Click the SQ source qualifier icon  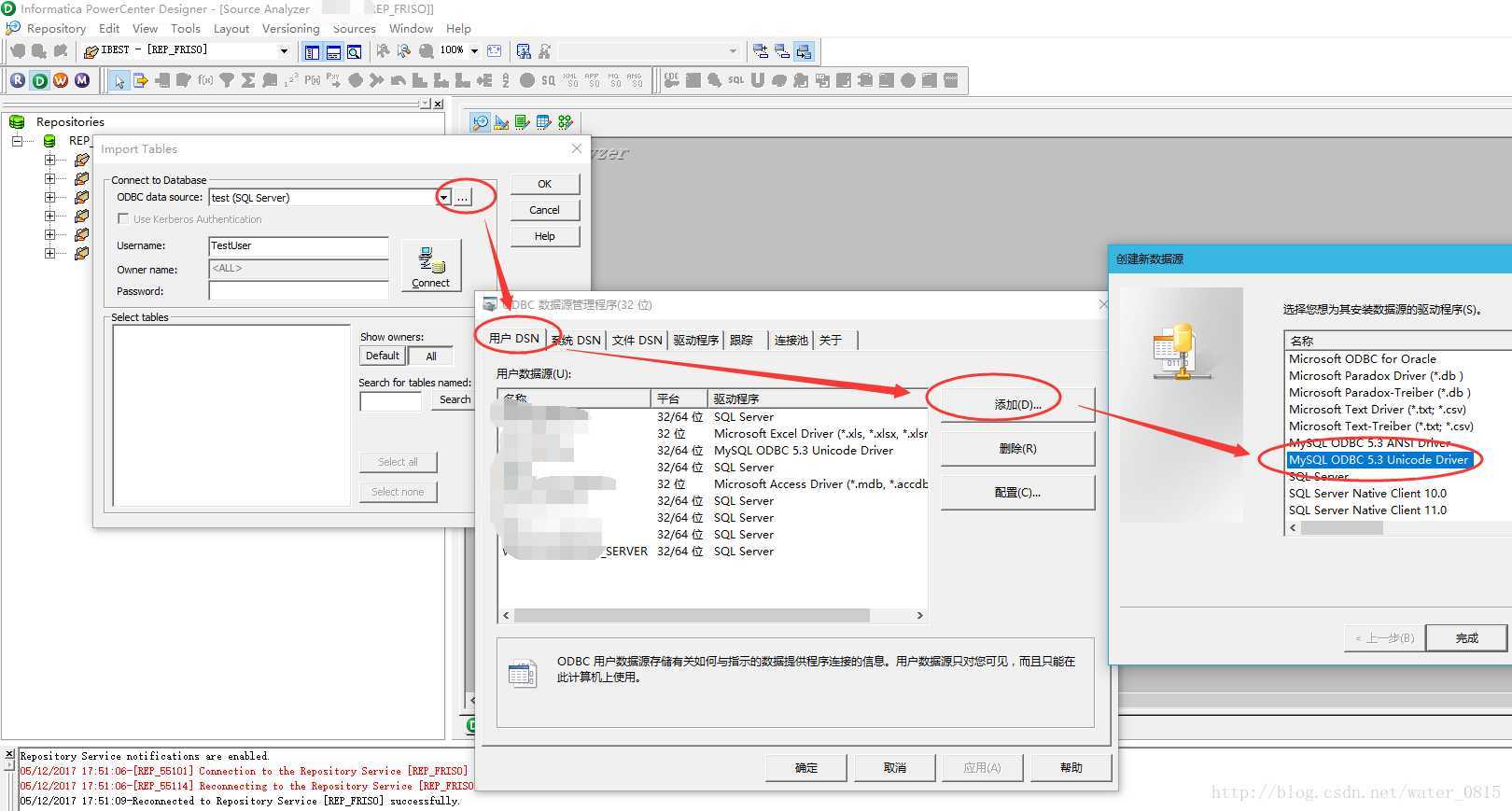(549, 81)
